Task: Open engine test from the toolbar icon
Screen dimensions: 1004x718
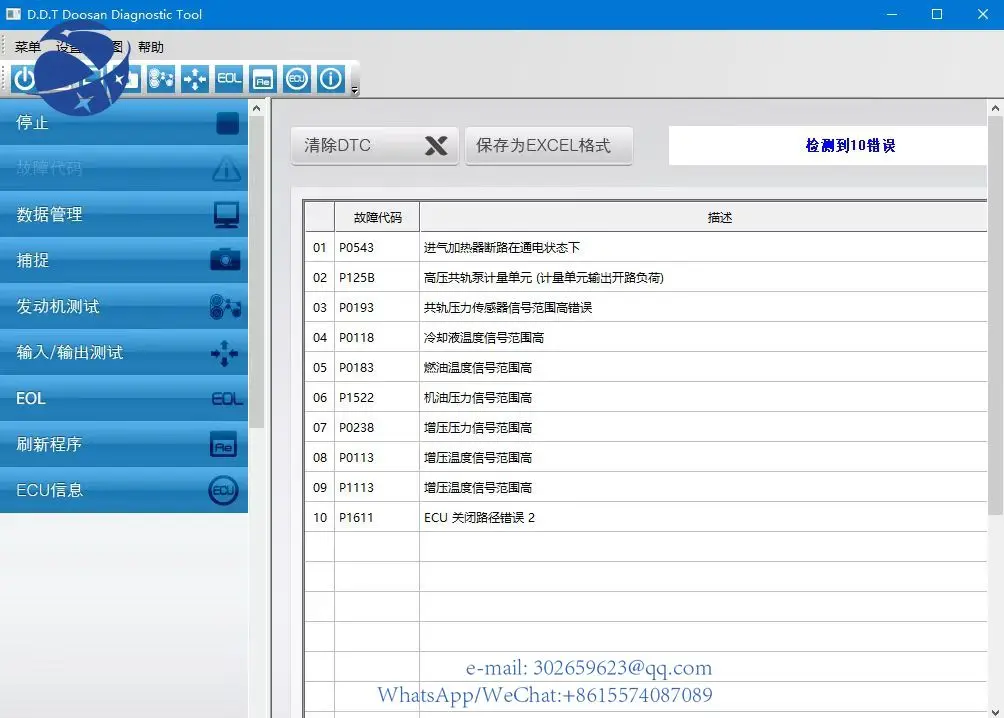Action: click(x=161, y=79)
